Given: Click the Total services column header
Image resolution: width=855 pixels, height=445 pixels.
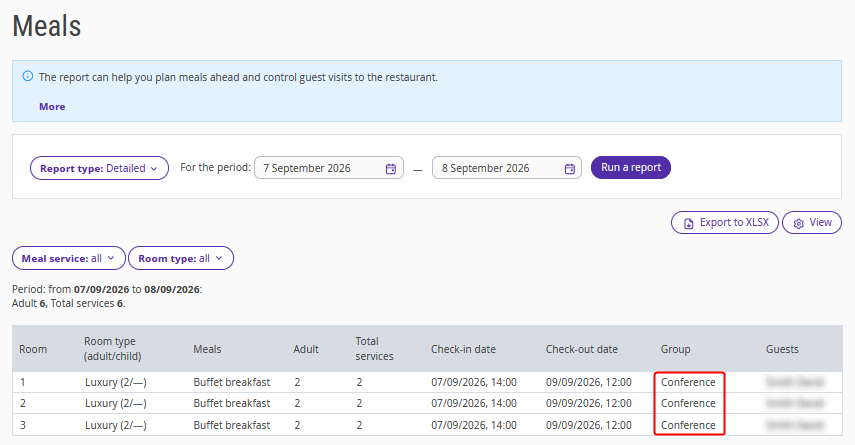Looking at the screenshot, I should 374,348.
